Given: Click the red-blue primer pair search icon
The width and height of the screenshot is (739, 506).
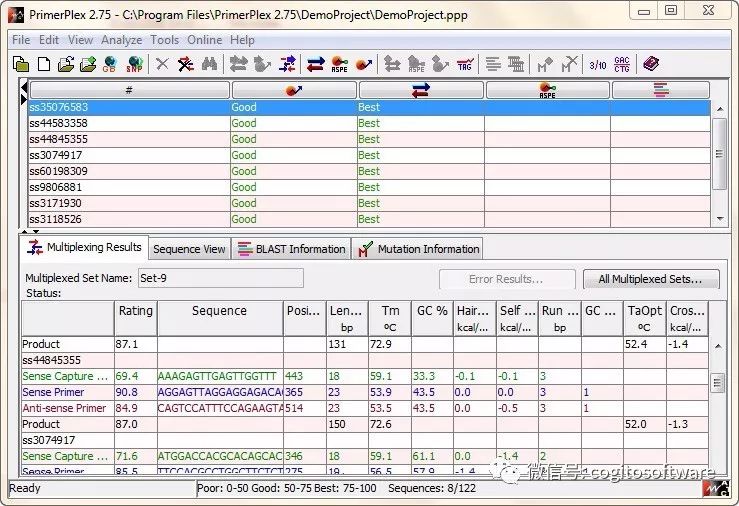Looking at the screenshot, I should click(315, 64).
